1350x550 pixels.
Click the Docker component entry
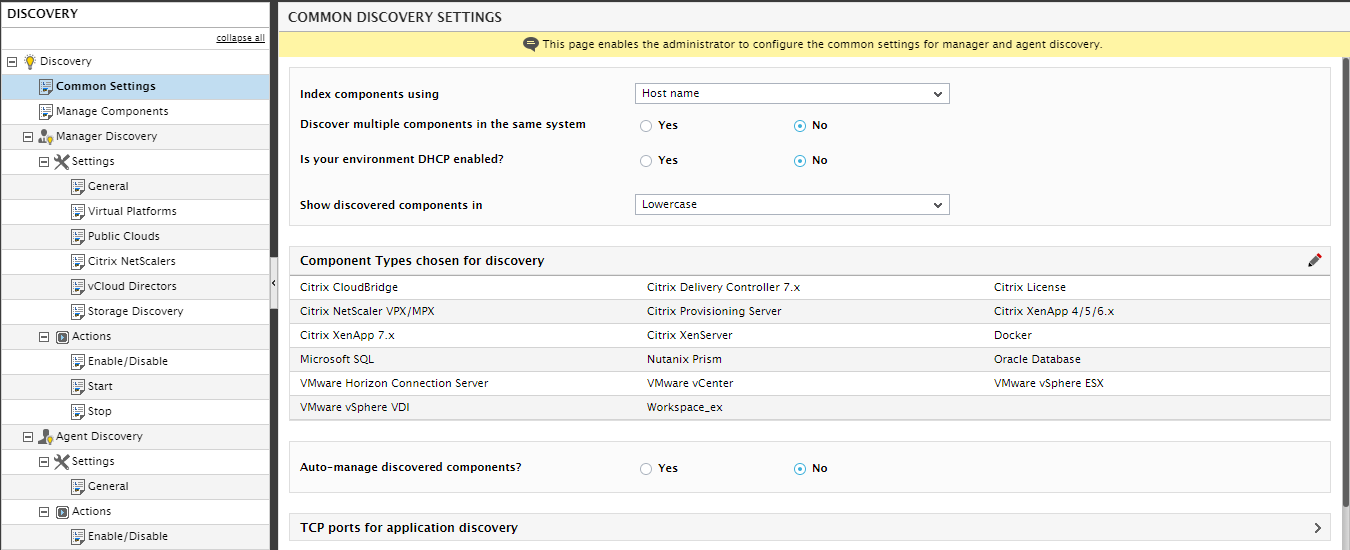(x=1013, y=335)
